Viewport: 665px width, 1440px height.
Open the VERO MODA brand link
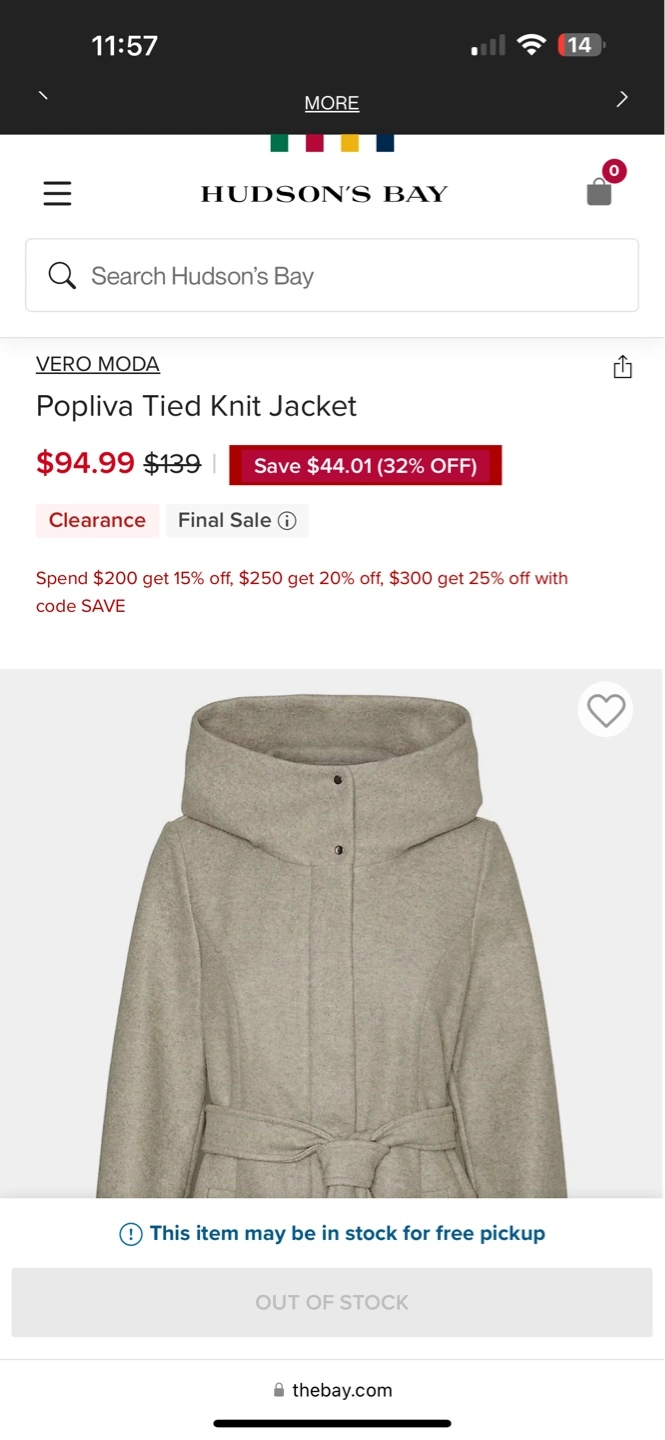pos(98,364)
